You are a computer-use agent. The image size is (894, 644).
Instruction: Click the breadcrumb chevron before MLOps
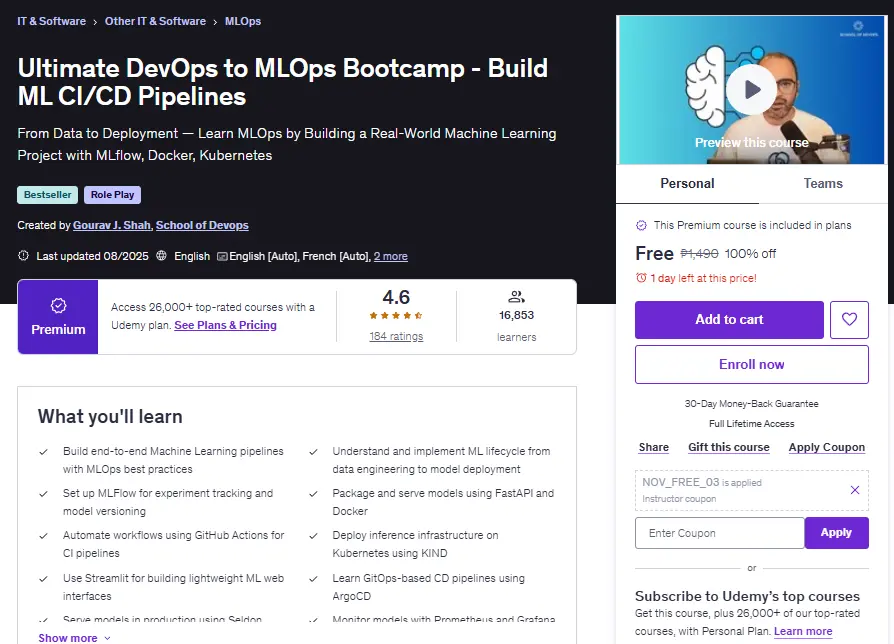pos(215,22)
